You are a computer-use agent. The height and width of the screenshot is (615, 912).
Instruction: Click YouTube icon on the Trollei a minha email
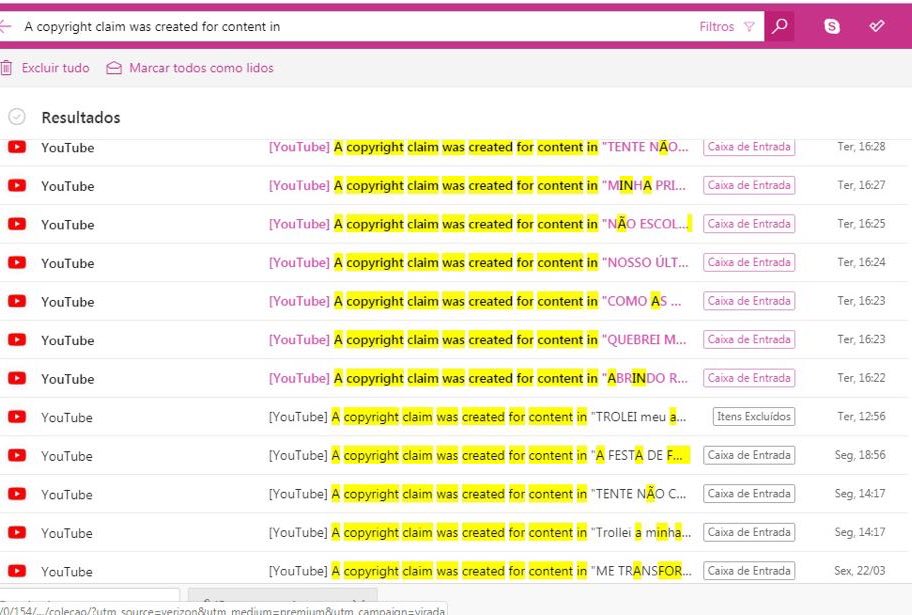click(x=17, y=532)
